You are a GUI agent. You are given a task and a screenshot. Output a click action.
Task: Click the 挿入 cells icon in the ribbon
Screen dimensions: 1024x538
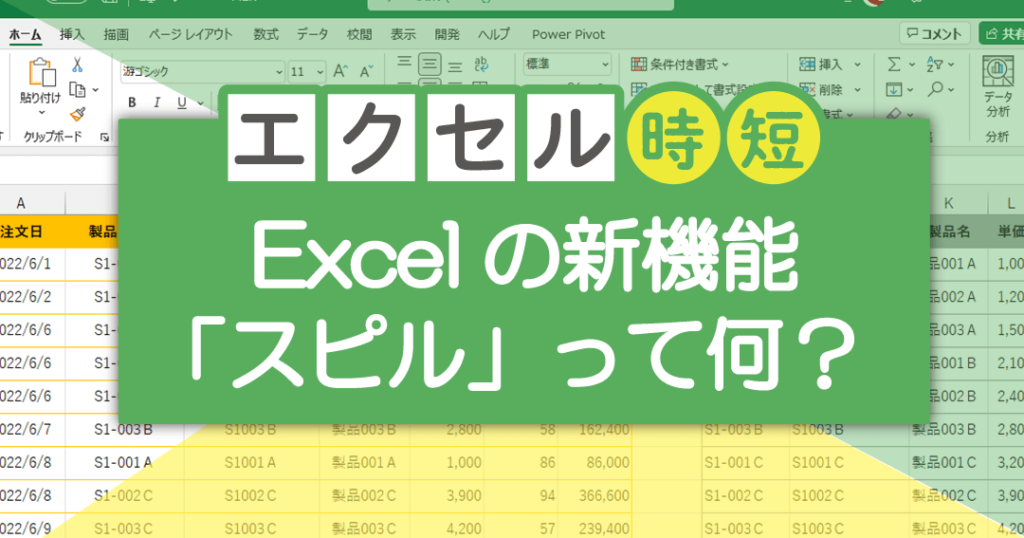click(807, 64)
